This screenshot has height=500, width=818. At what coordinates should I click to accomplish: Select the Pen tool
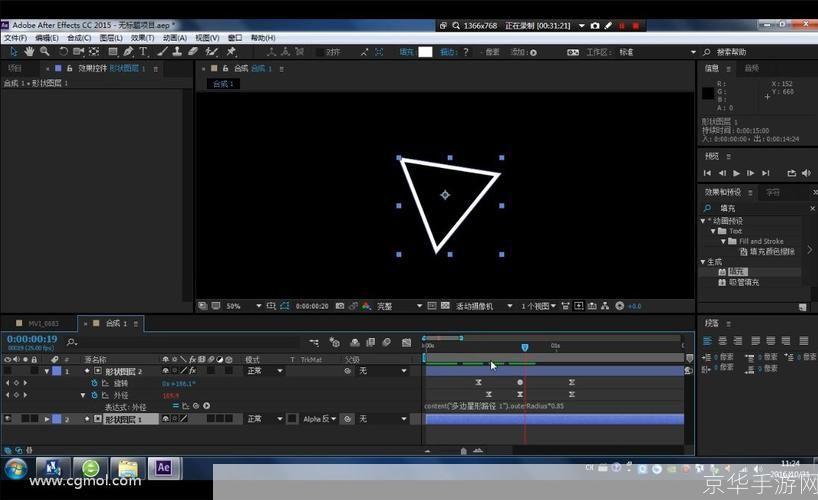[x=128, y=51]
